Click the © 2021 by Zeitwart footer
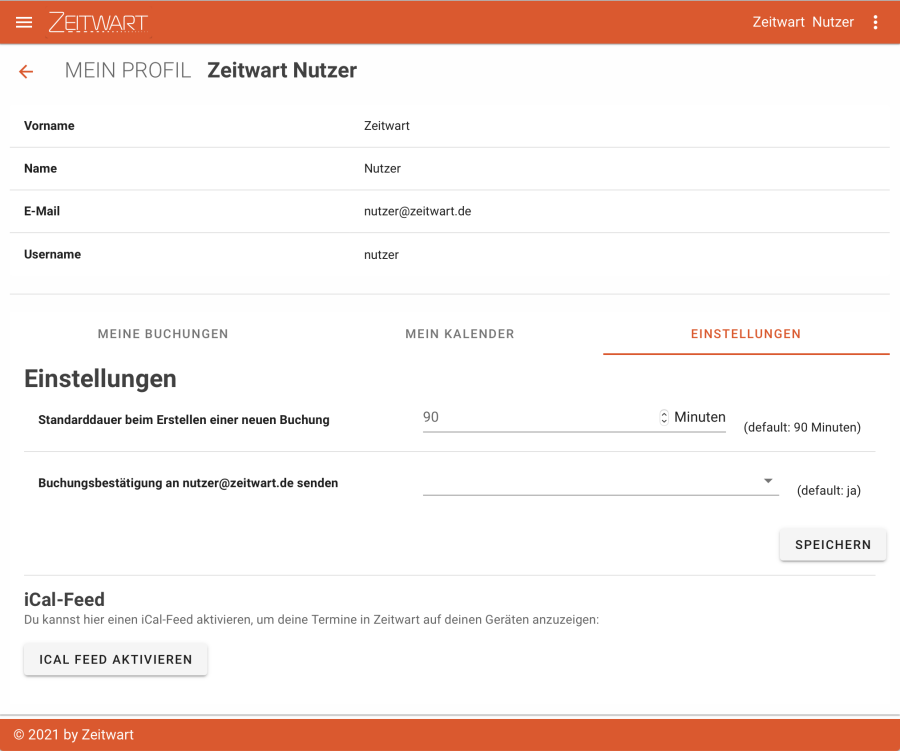Screen dimensions: 900x751 [73, 735]
